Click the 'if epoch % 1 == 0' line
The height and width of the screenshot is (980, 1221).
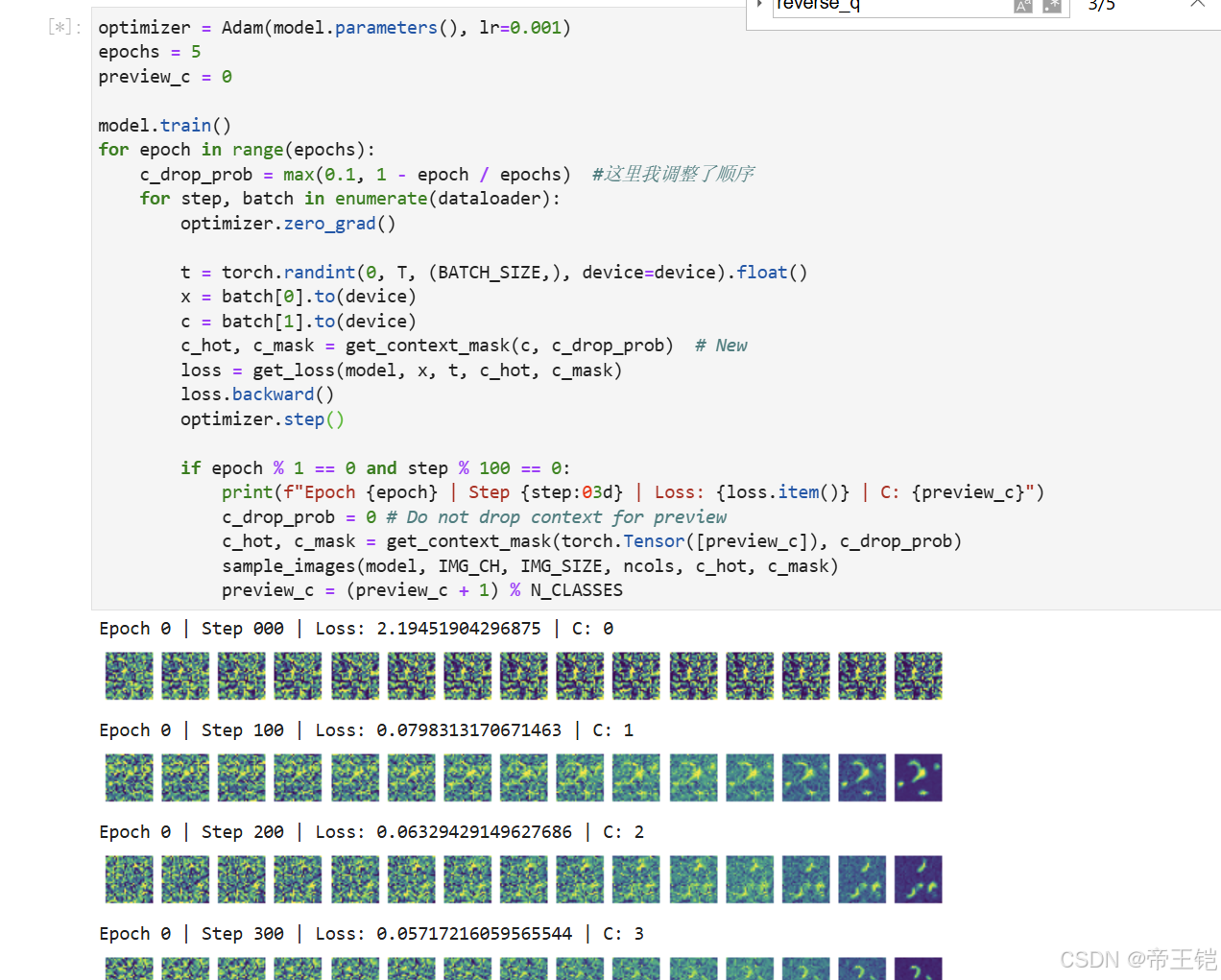375,468
